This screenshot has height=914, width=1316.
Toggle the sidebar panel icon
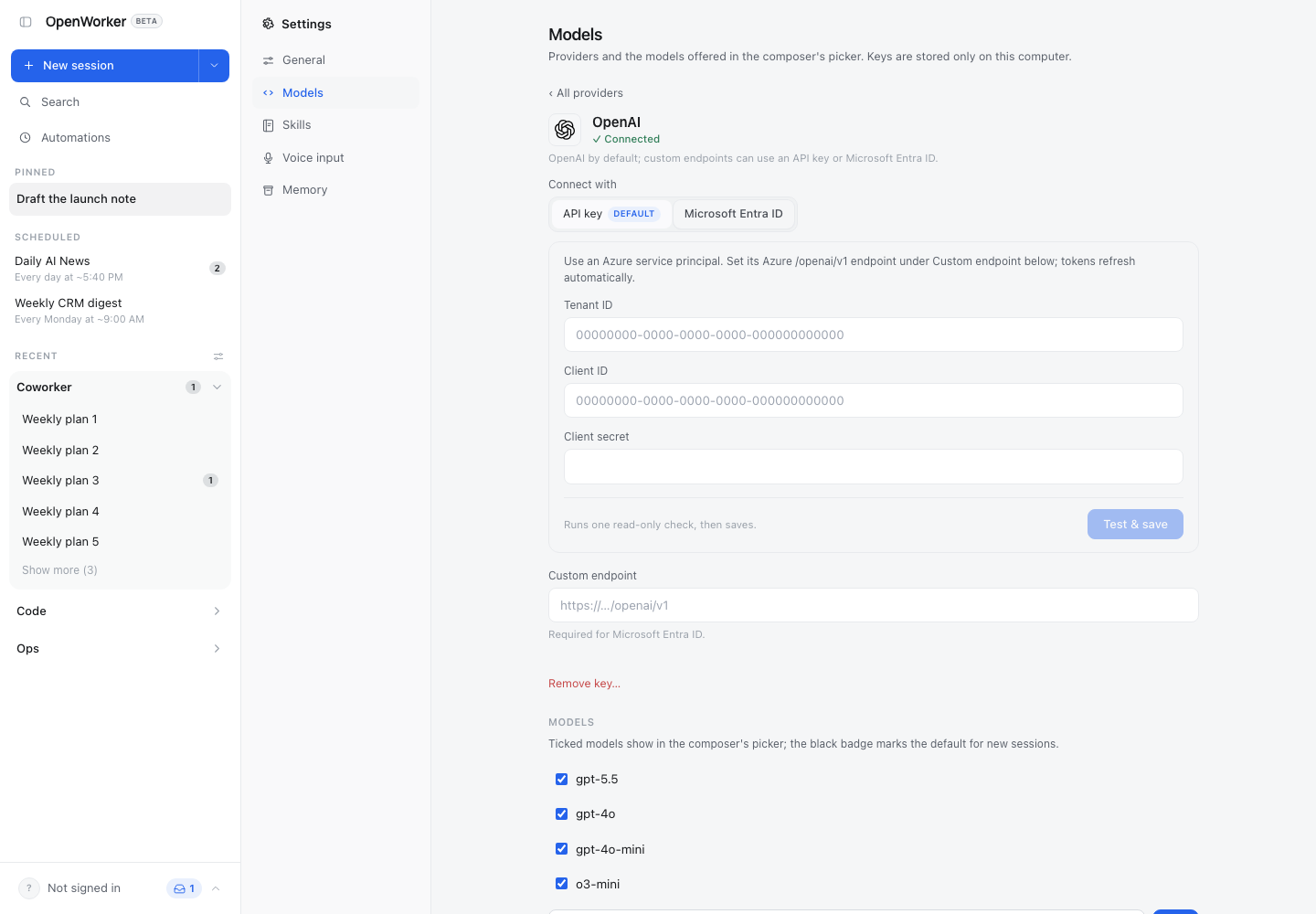(26, 22)
